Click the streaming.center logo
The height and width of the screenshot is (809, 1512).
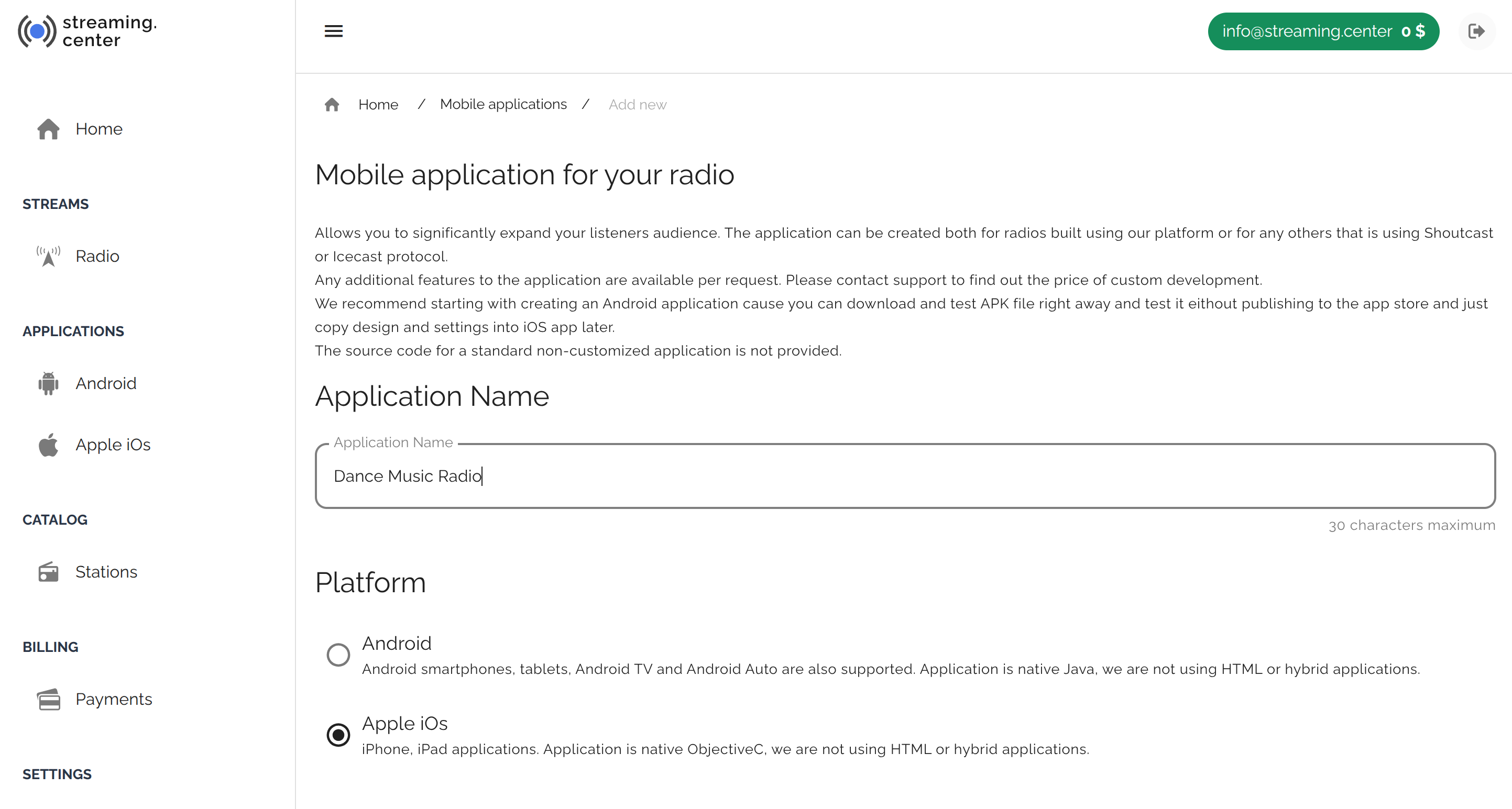pos(88,31)
